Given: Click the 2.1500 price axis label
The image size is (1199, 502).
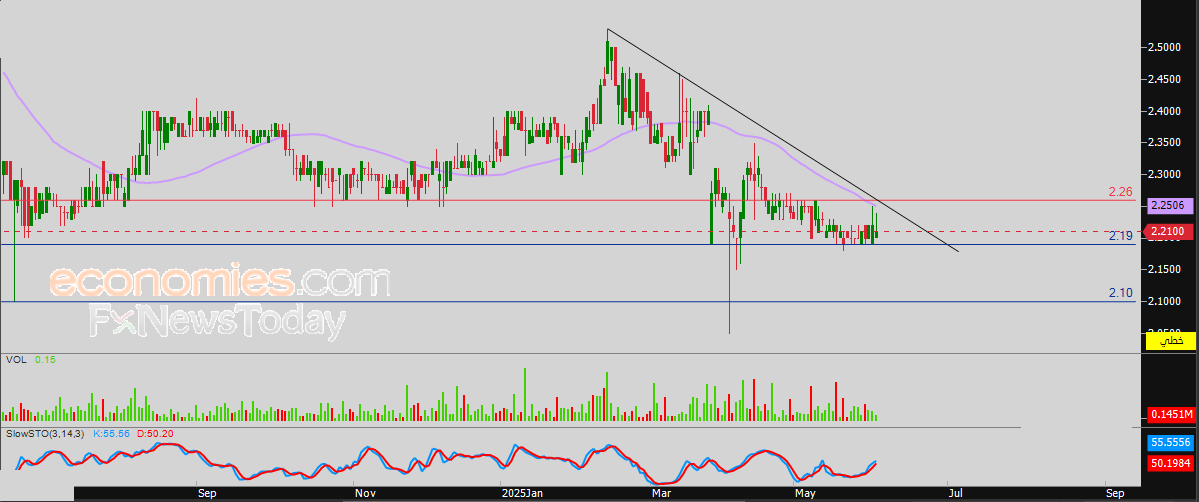Looking at the screenshot, I should pyautogui.click(x=1163, y=269).
